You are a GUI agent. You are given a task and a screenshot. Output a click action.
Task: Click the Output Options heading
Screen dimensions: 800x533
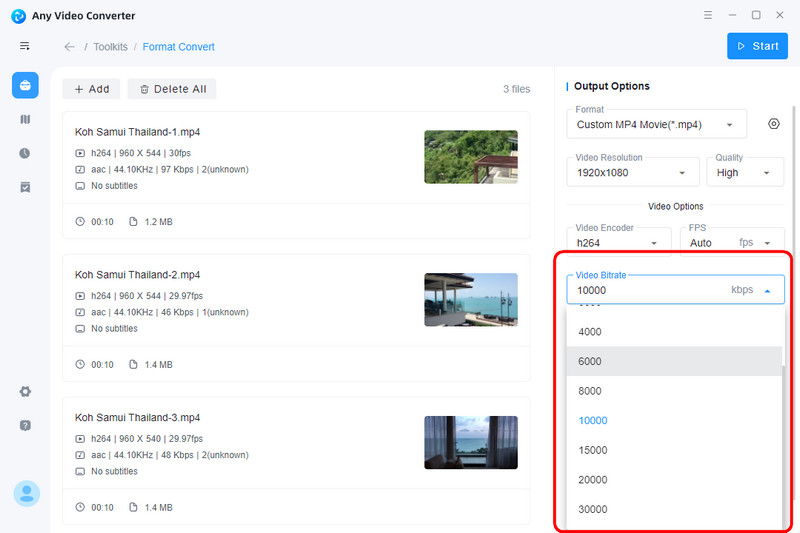[x=612, y=86]
